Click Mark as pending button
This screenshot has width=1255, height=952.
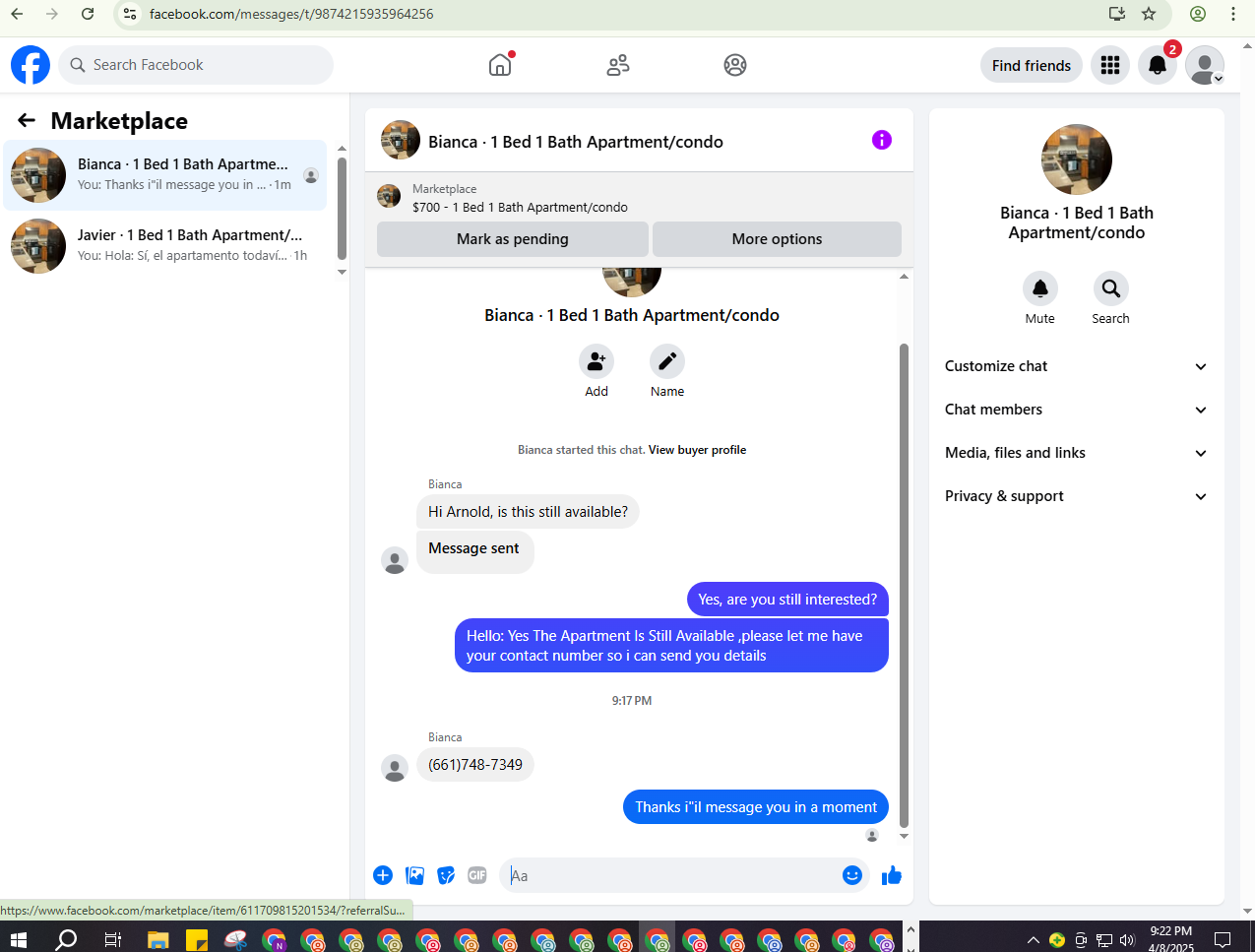click(x=513, y=239)
